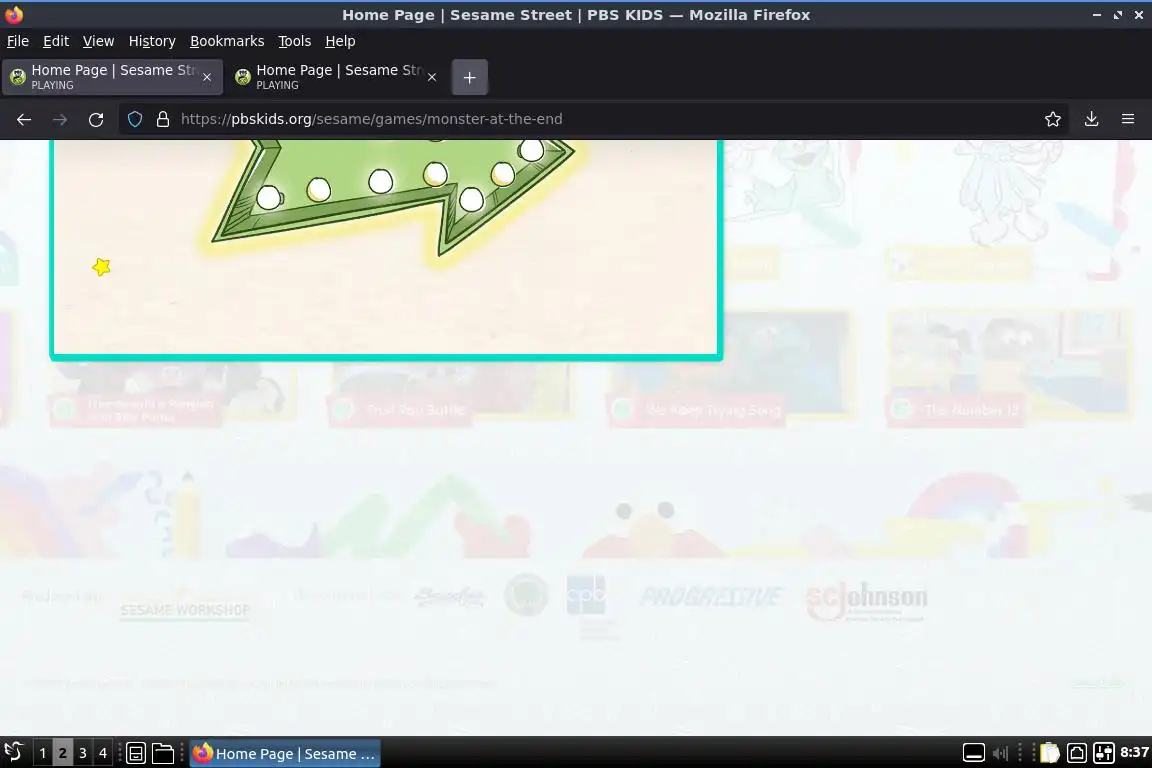The height and width of the screenshot is (768, 1152).
Task: Open the clipboard manager tray icon
Action: point(1050,753)
